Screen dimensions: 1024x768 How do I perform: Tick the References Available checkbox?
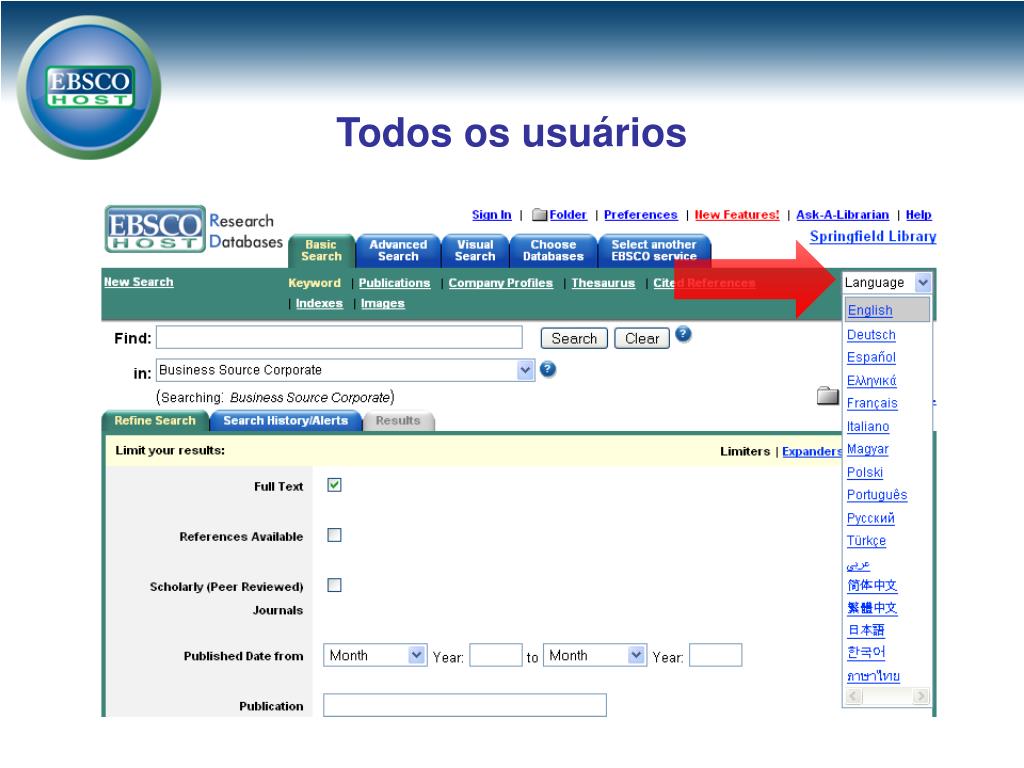click(334, 536)
